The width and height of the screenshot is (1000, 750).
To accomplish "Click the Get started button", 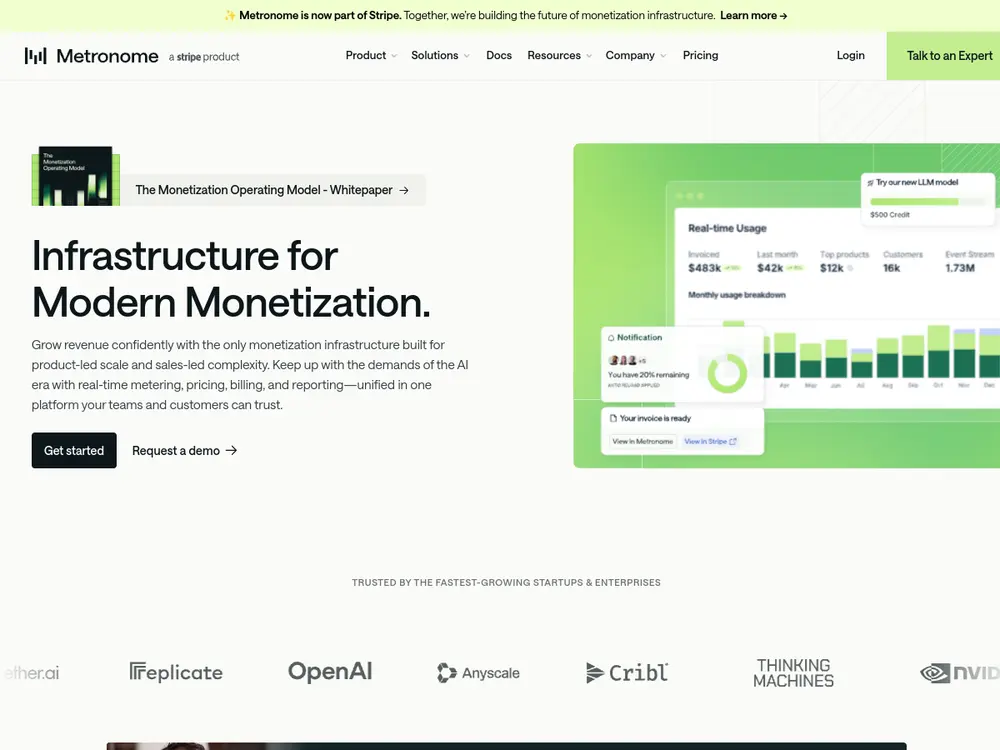I will click(x=74, y=450).
